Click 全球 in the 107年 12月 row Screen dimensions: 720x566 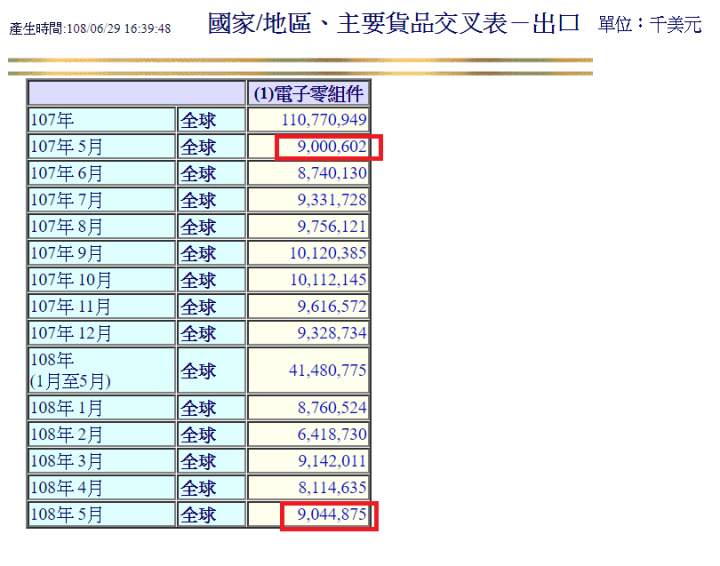point(198,334)
